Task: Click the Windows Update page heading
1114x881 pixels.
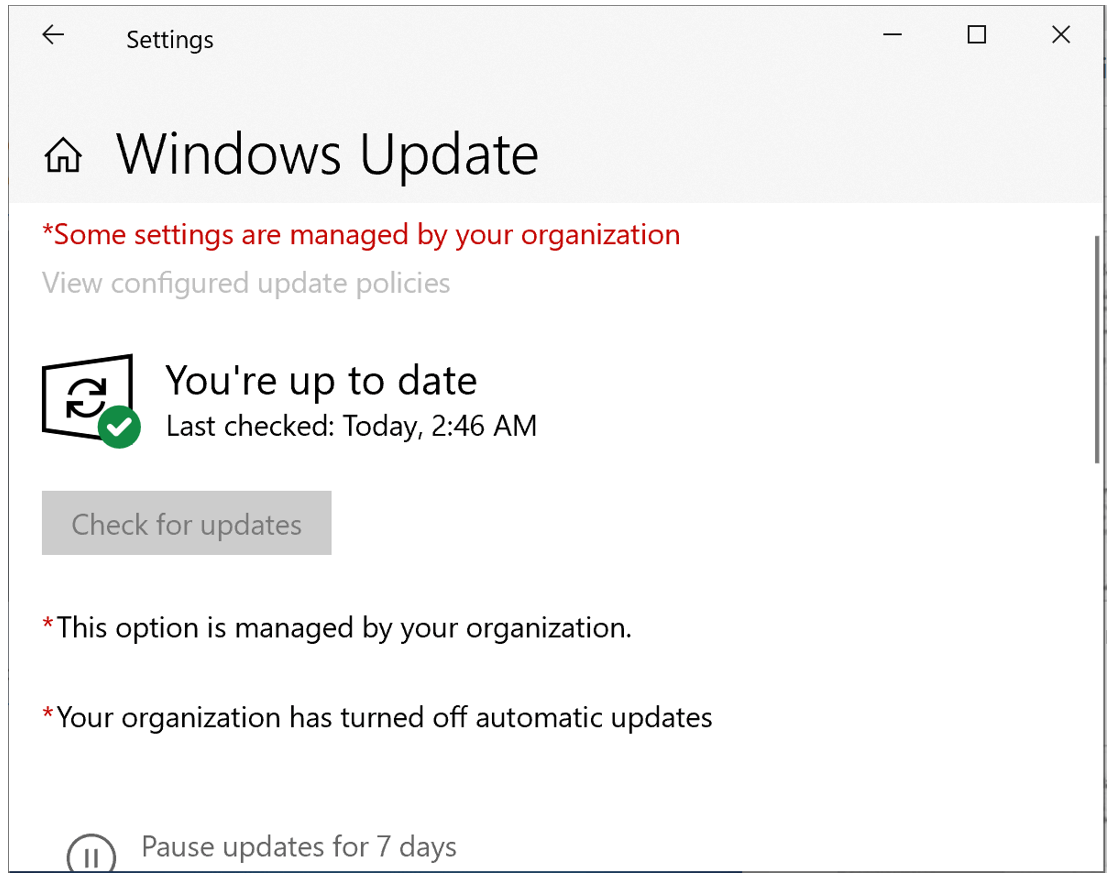Action: (x=326, y=155)
